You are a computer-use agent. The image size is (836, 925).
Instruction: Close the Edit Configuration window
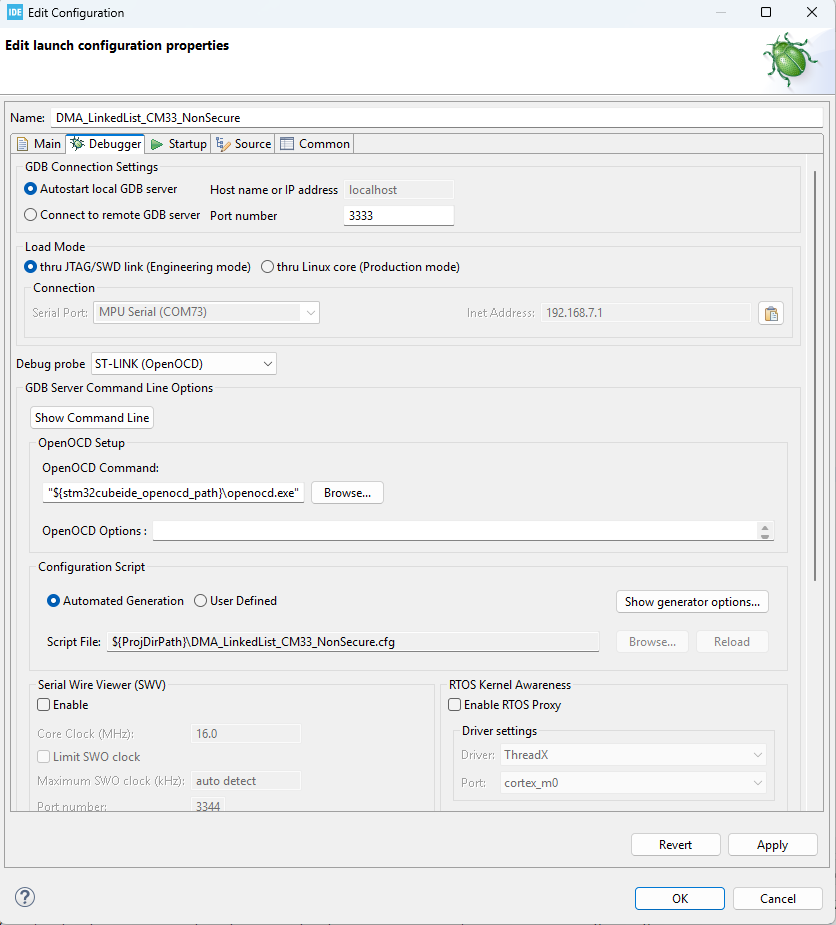tap(812, 12)
